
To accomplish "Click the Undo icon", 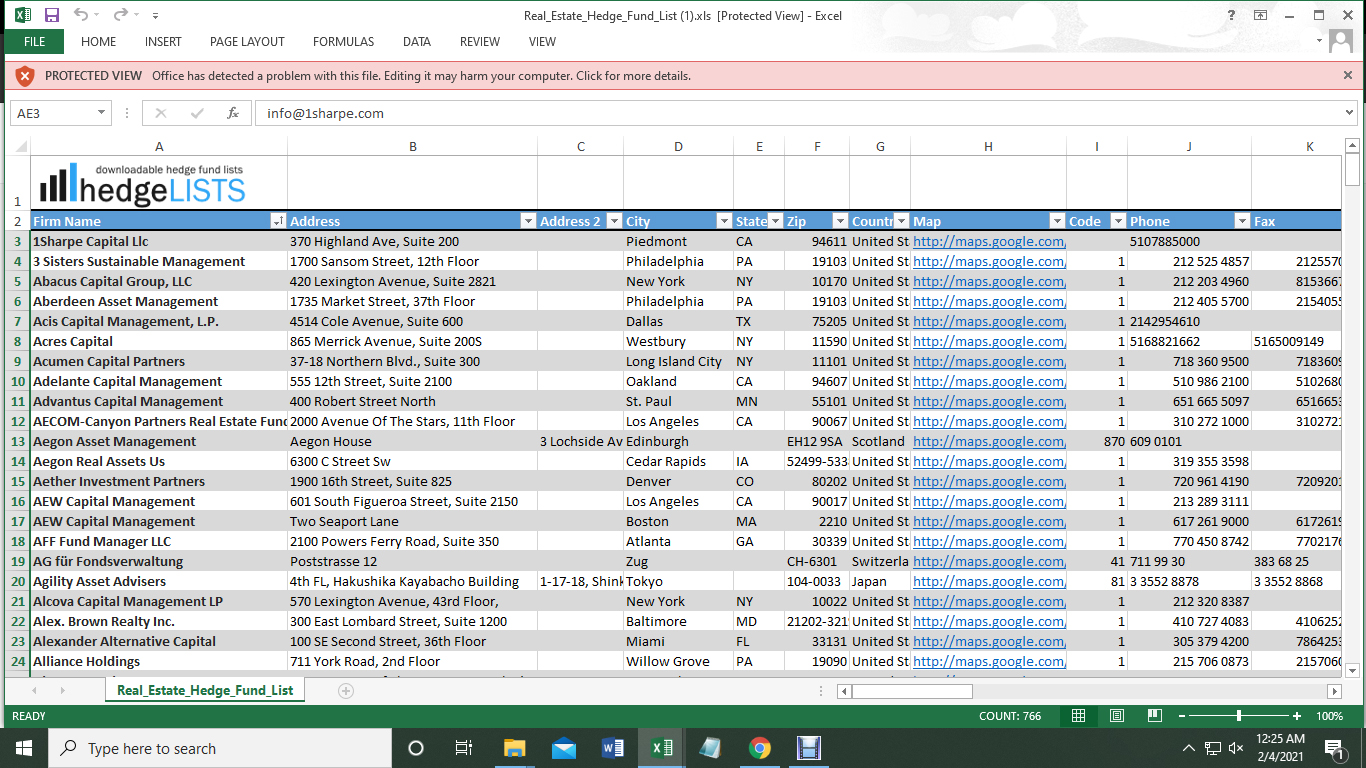I will (84, 13).
